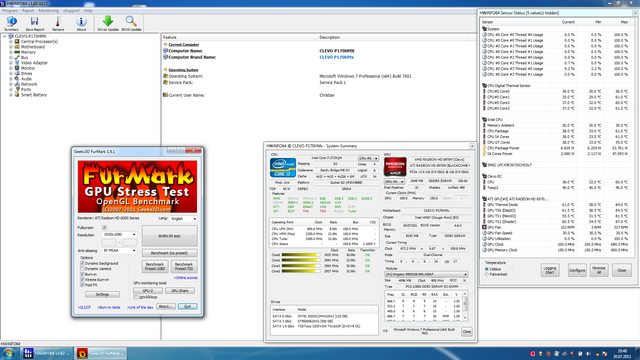This screenshot has width=640, height=360.
Task: Click Minimize All in Sensor Status
Action: click(x=599, y=270)
